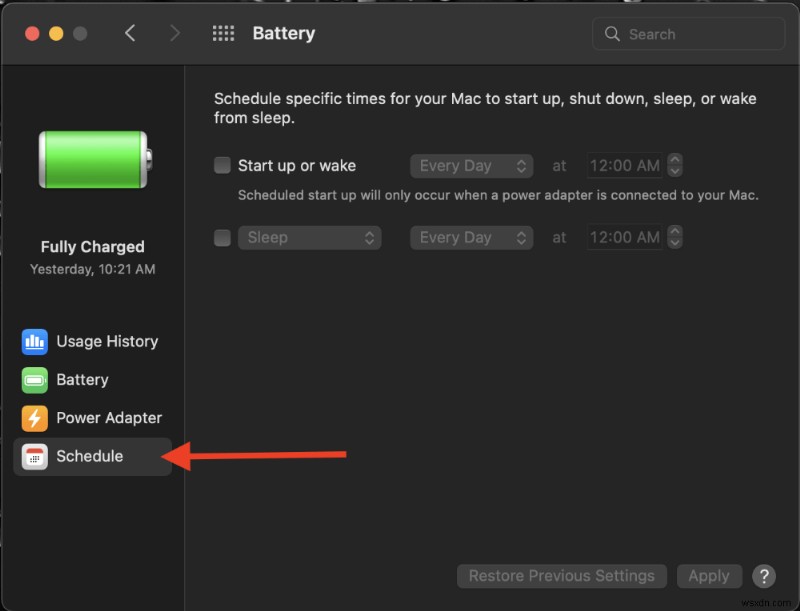Click the Apply button
The width and height of the screenshot is (800, 611).
click(x=710, y=576)
